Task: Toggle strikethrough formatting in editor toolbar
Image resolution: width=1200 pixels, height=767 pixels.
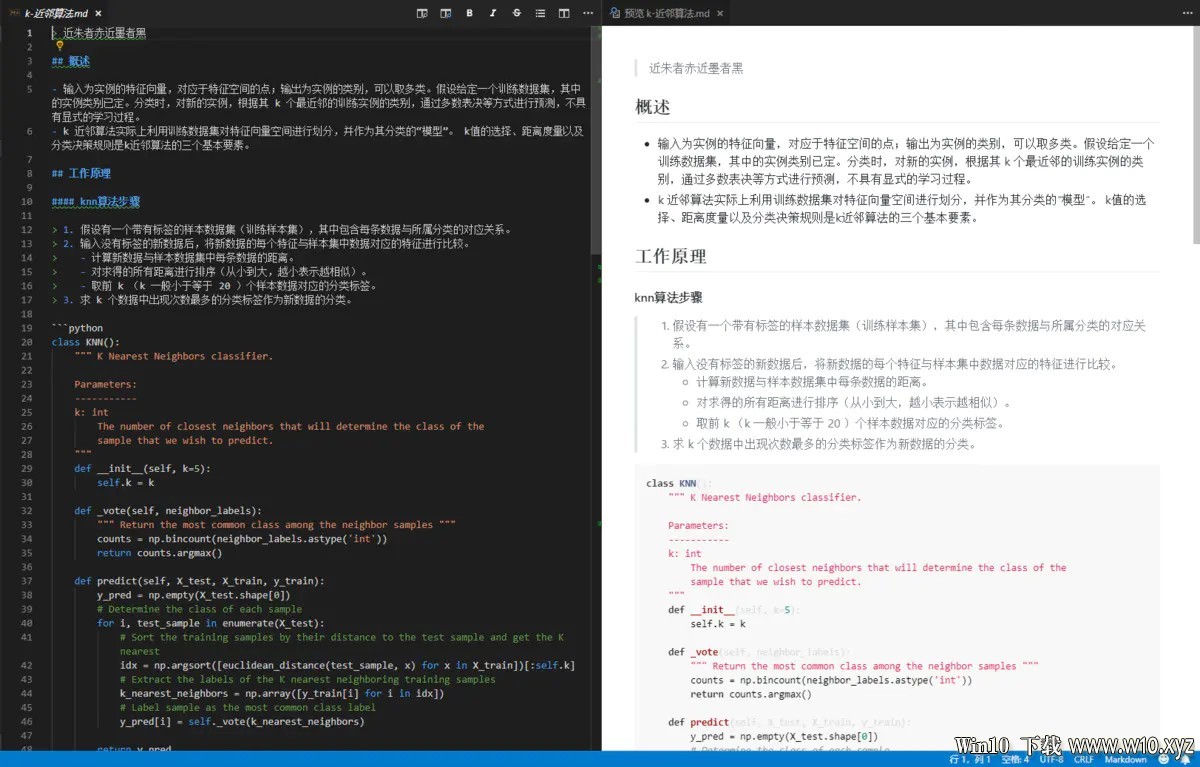Action: (517, 13)
